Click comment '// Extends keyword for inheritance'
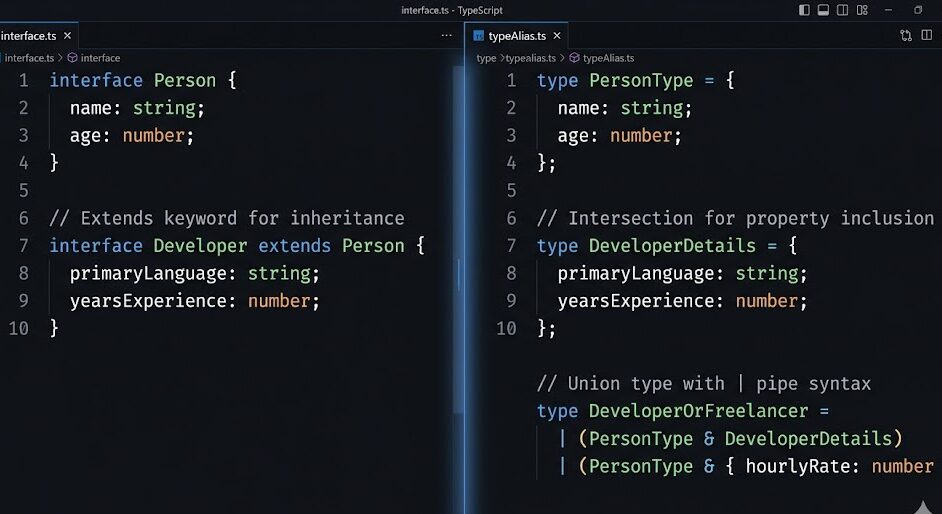The height and width of the screenshot is (514, 942). (227, 218)
